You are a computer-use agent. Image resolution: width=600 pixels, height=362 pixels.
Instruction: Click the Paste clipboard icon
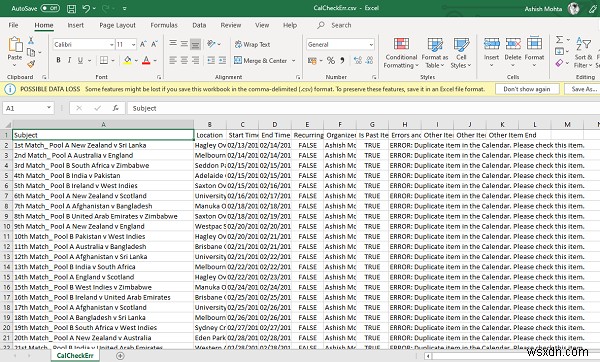[15, 45]
